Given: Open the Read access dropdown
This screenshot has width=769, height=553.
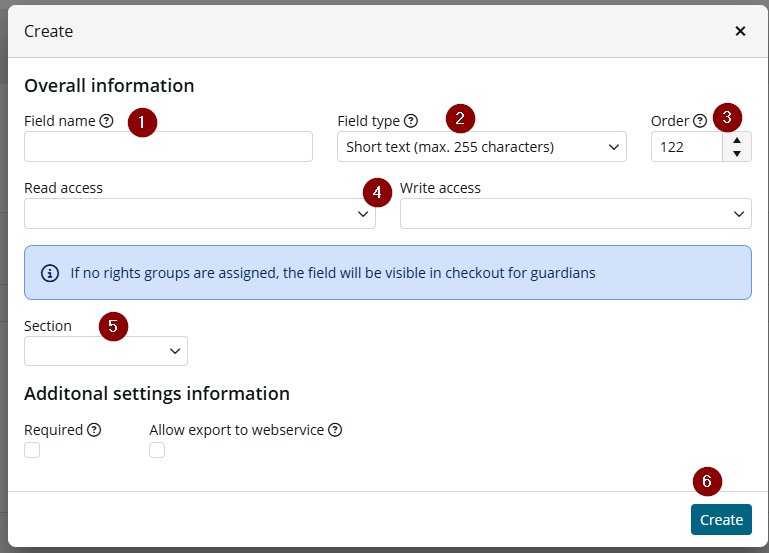Looking at the screenshot, I should coord(200,213).
